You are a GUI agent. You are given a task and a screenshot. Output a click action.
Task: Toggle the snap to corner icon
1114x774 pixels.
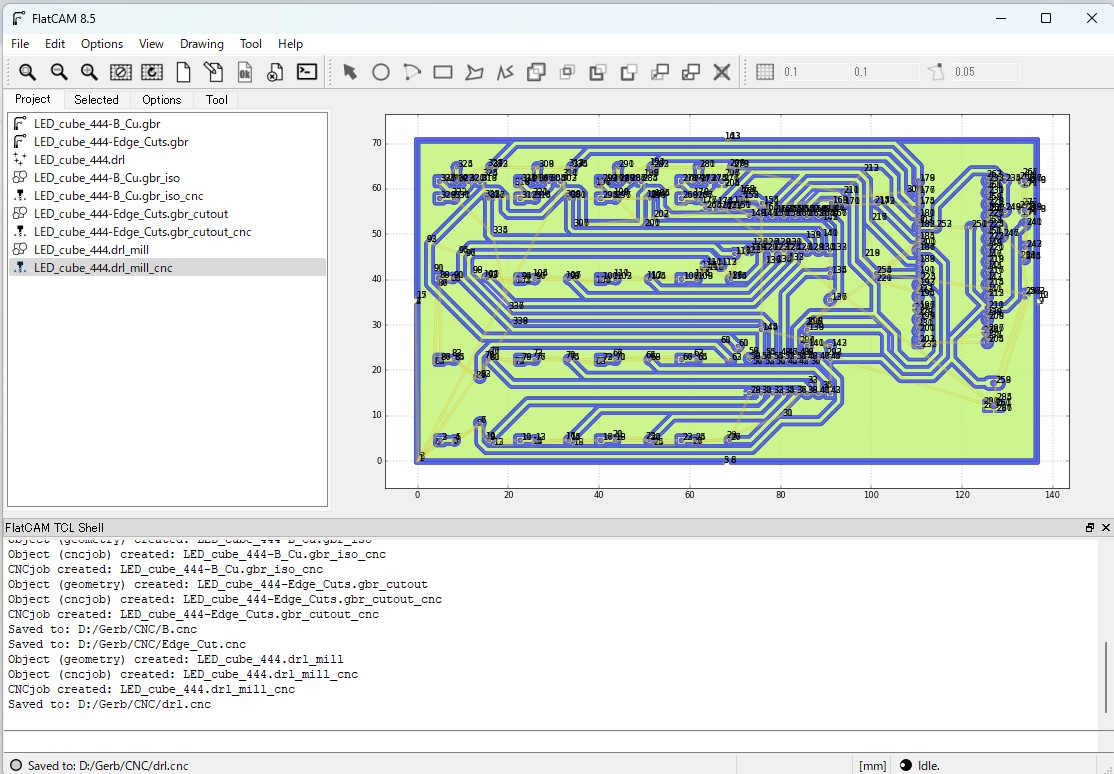click(936, 72)
